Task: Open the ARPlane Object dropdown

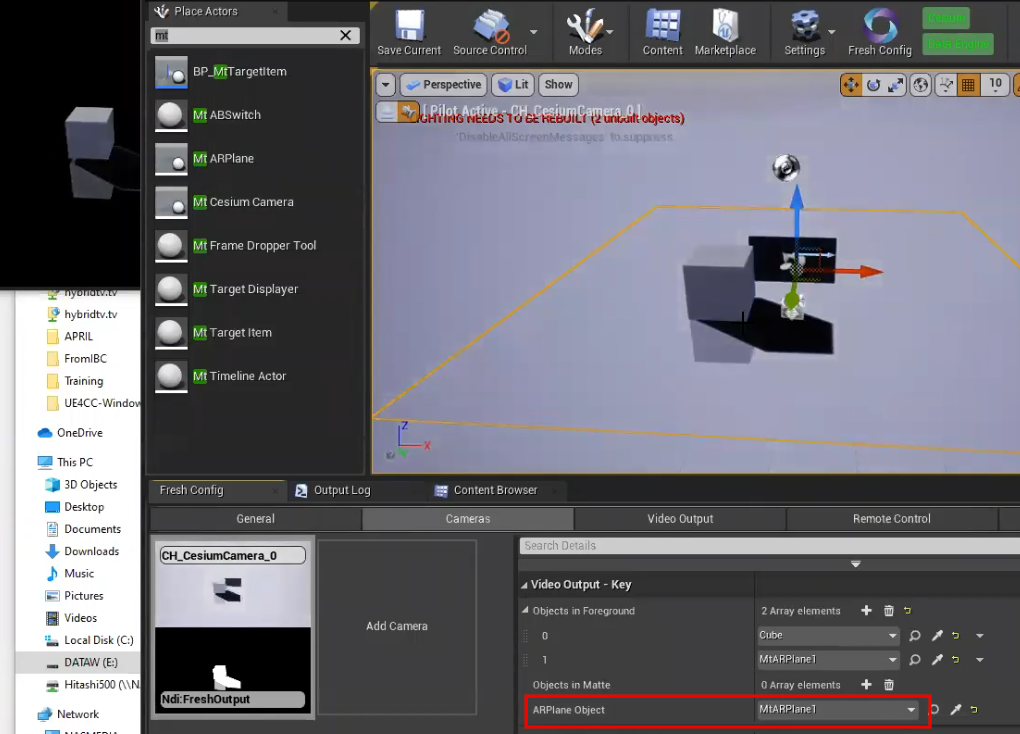Action: pyautogui.click(x=838, y=709)
